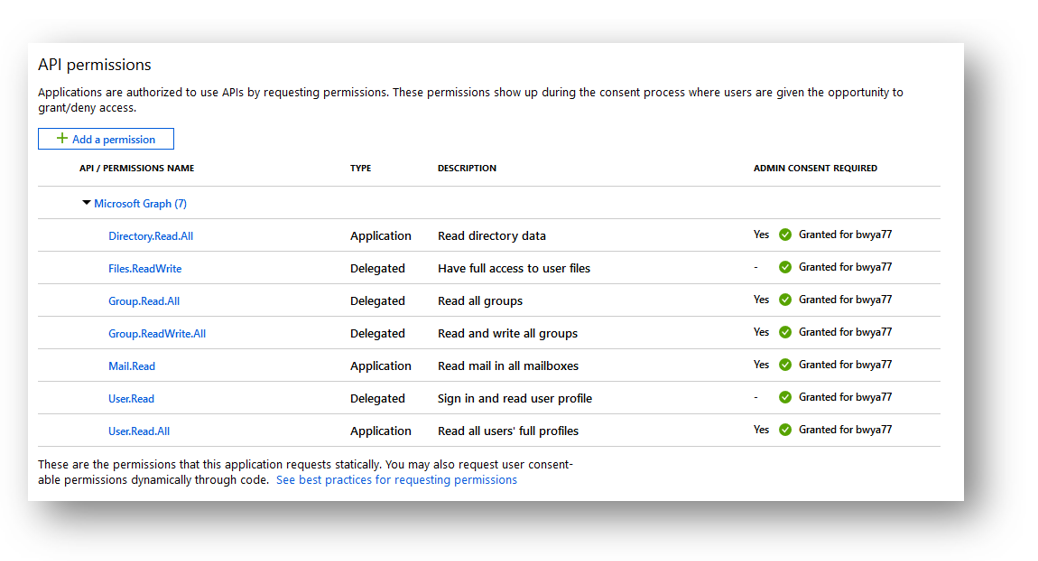
Task: Click the Add a permission button
Action: click(106, 139)
